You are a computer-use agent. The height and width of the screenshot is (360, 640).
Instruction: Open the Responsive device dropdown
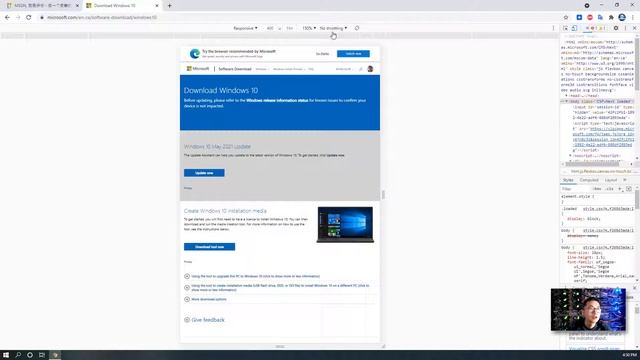point(245,28)
